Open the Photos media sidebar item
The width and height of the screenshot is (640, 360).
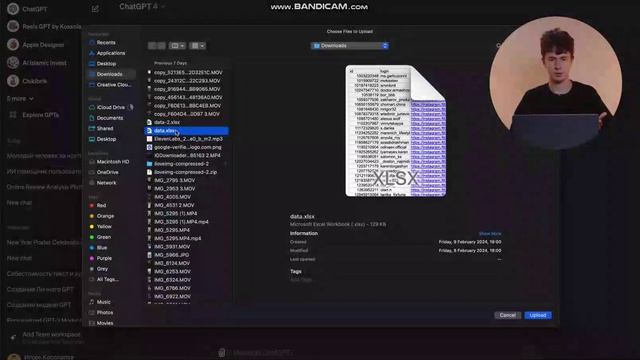coord(104,313)
